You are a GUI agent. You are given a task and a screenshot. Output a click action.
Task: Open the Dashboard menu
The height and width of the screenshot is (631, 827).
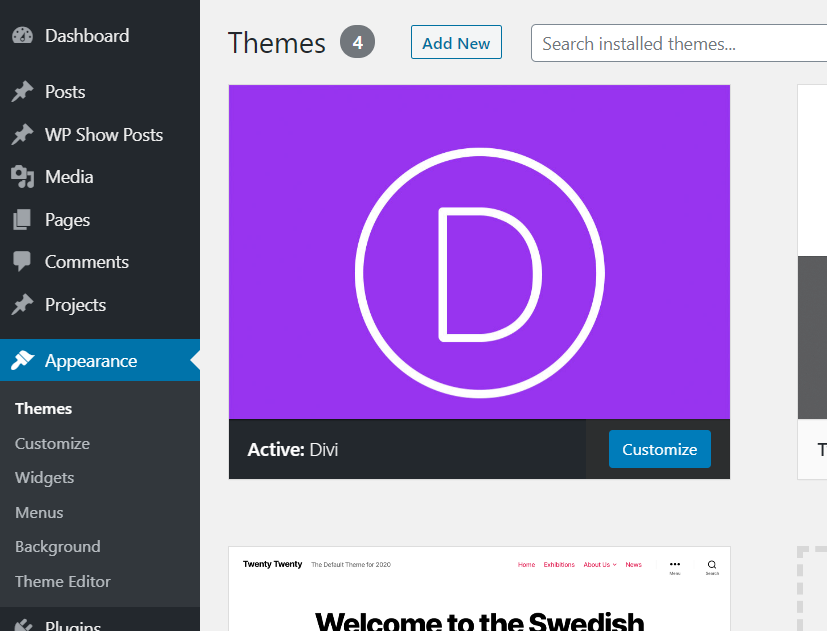(x=100, y=36)
